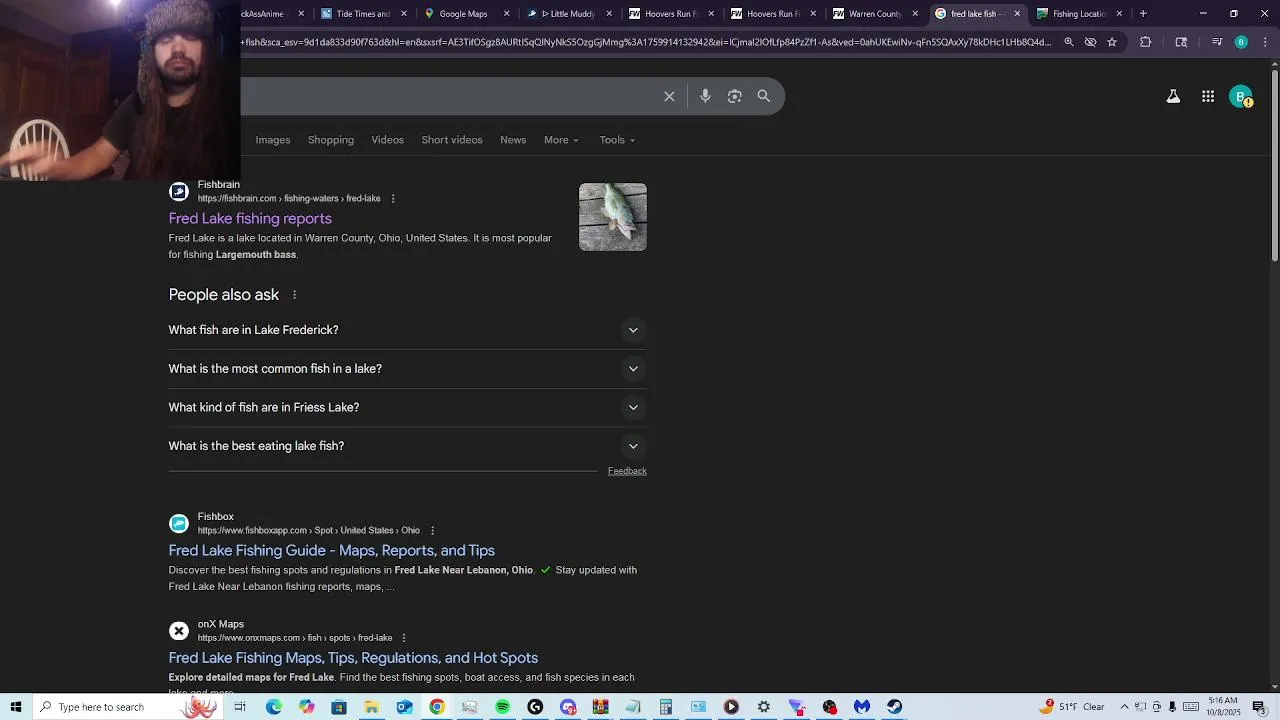Viewport: 1280px width, 720px height.
Task: Open Spotify from the taskbar
Action: pyautogui.click(x=502, y=707)
